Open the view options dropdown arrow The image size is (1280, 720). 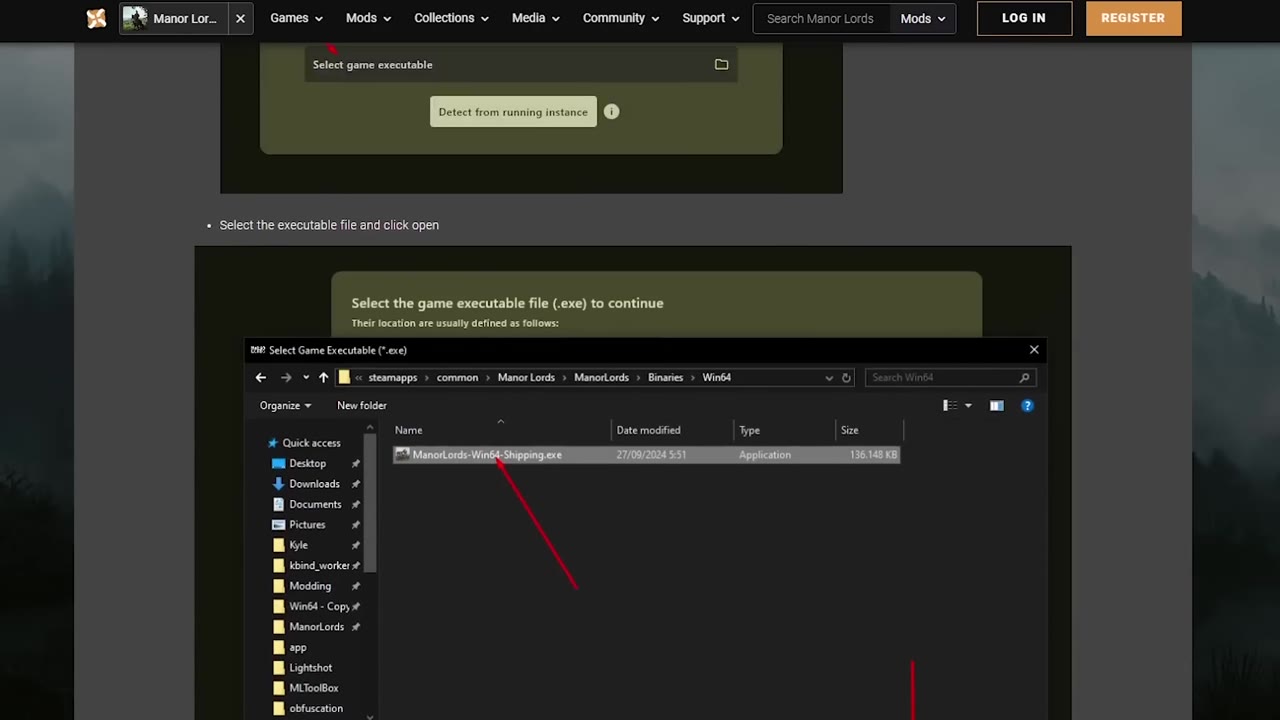point(968,405)
